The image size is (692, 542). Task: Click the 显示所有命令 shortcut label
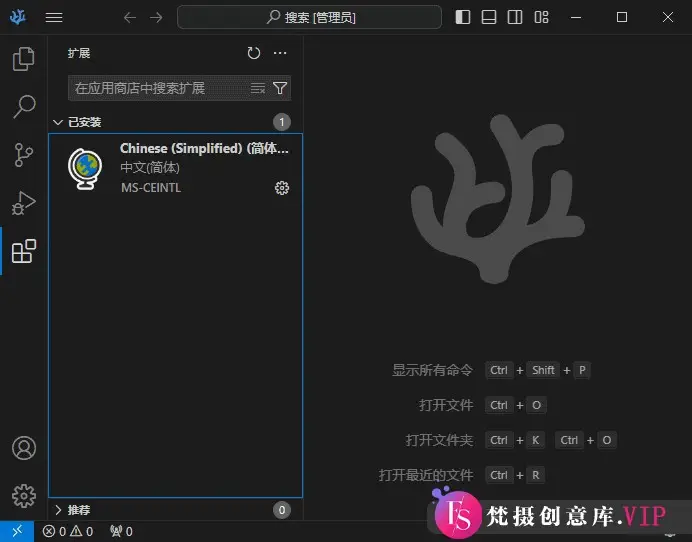432,370
